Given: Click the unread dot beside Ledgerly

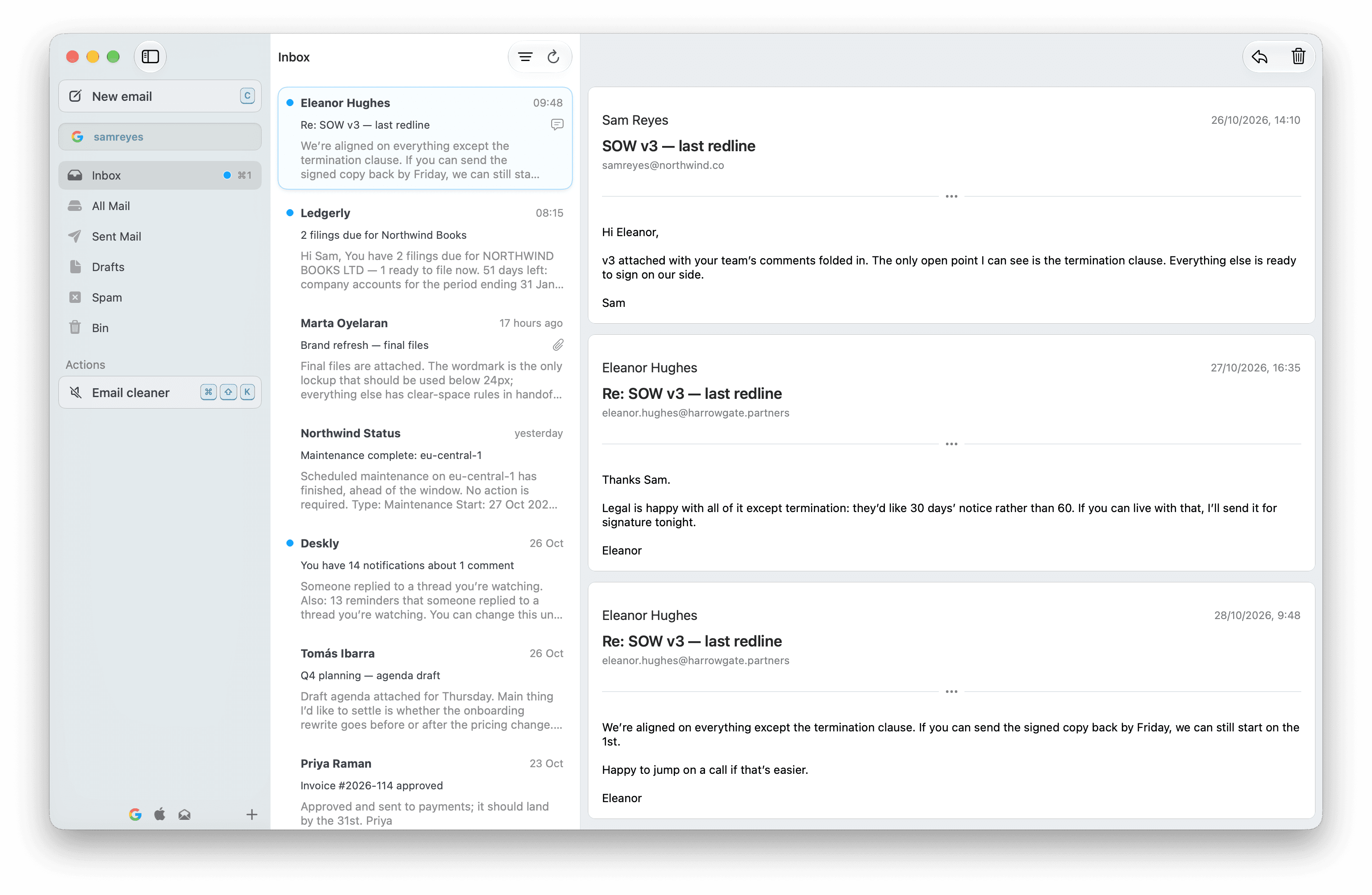Looking at the screenshot, I should point(290,213).
